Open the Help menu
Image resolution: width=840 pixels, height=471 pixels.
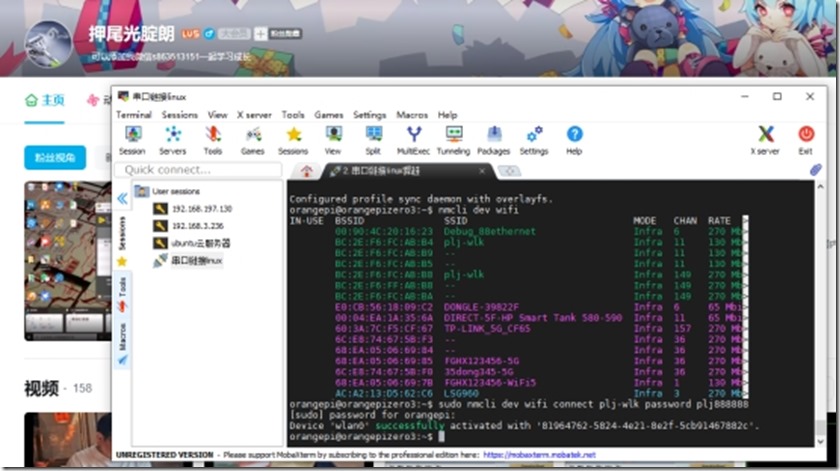447,115
